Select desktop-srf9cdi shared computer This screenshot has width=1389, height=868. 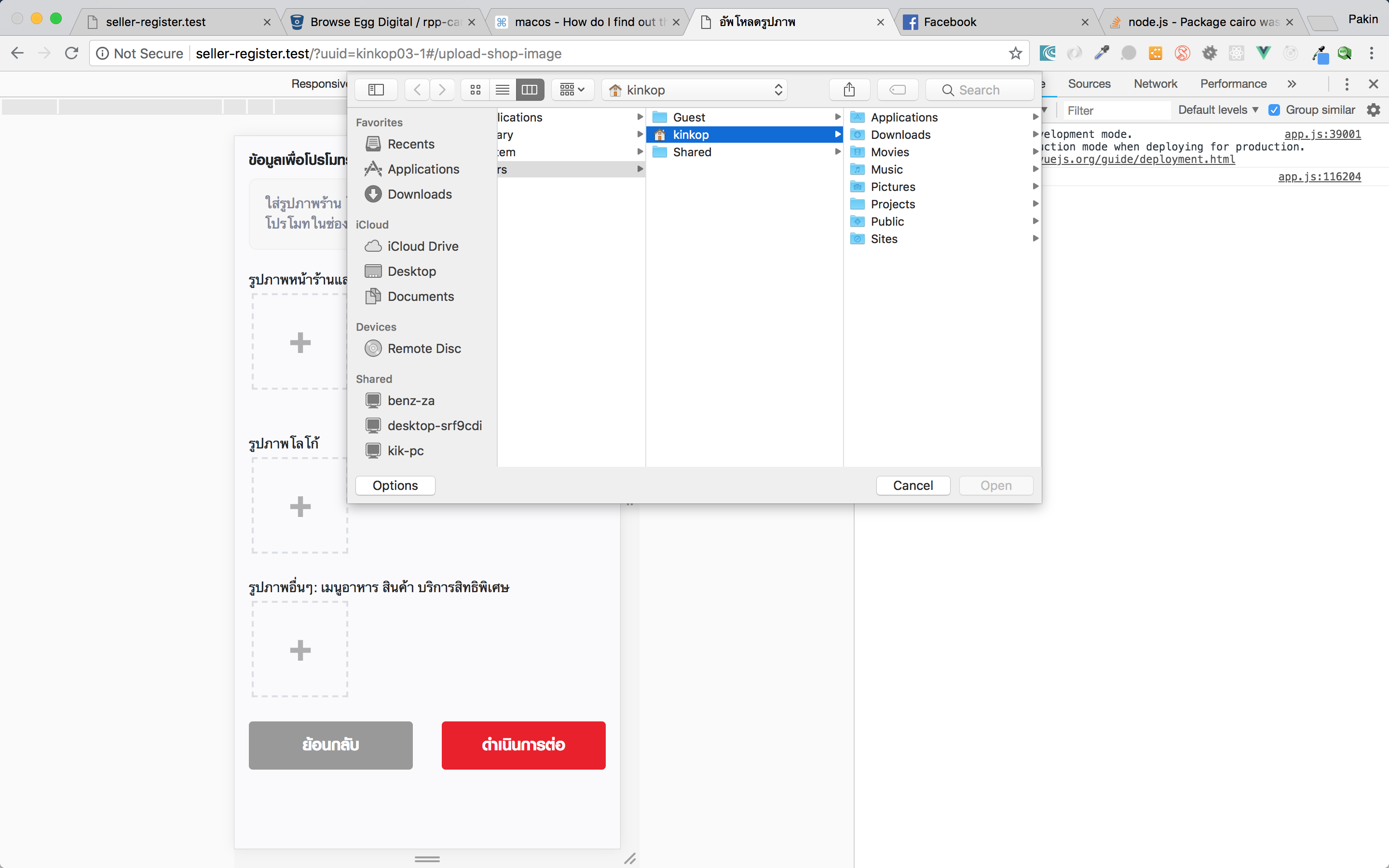(435, 425)
